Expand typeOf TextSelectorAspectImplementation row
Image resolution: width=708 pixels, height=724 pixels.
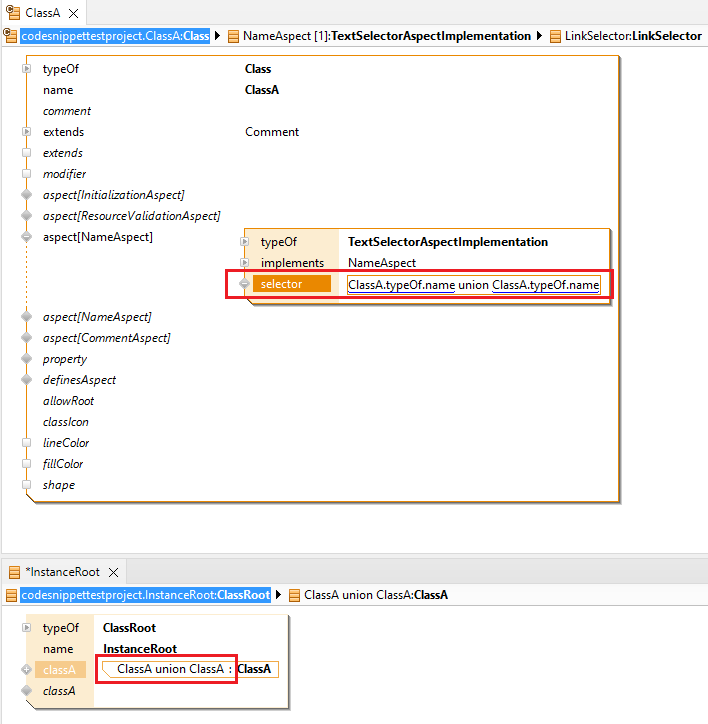pyautogui.click(x=245, y=241)
